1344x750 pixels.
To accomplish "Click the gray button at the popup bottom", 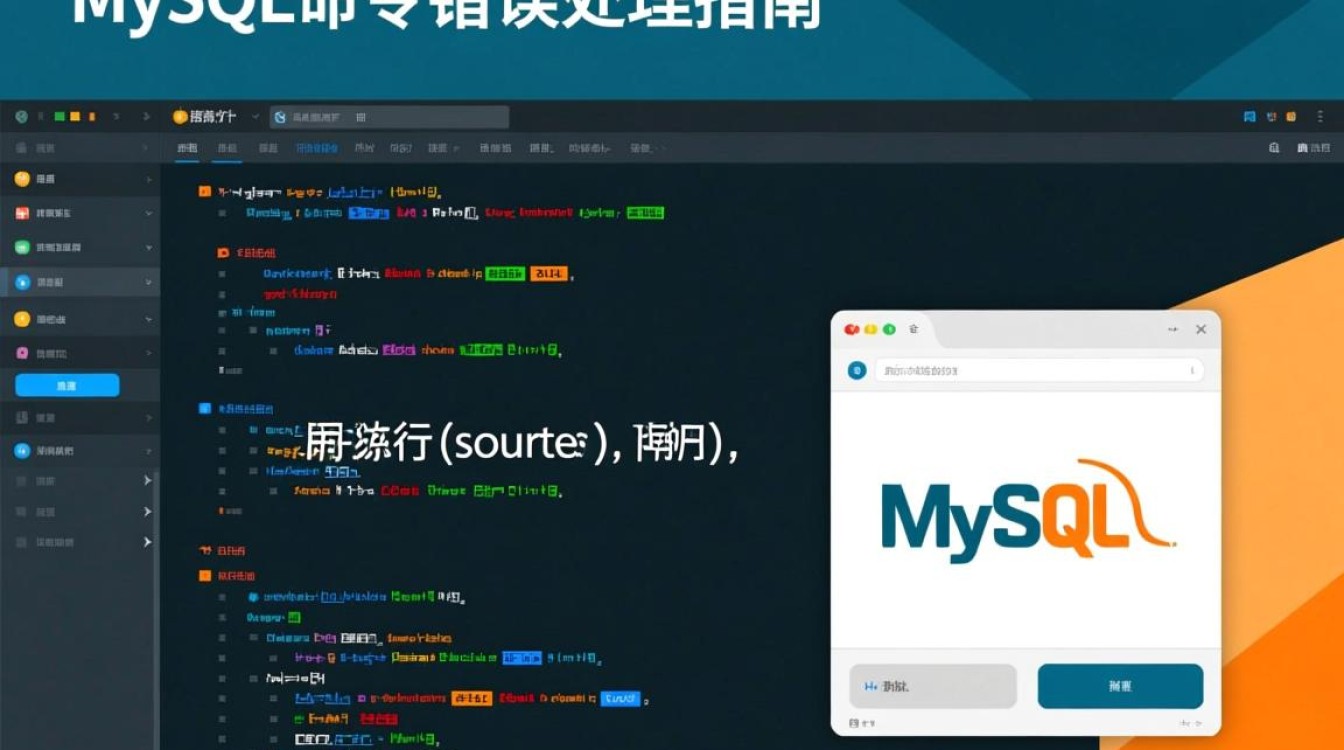I will (933, 687).
